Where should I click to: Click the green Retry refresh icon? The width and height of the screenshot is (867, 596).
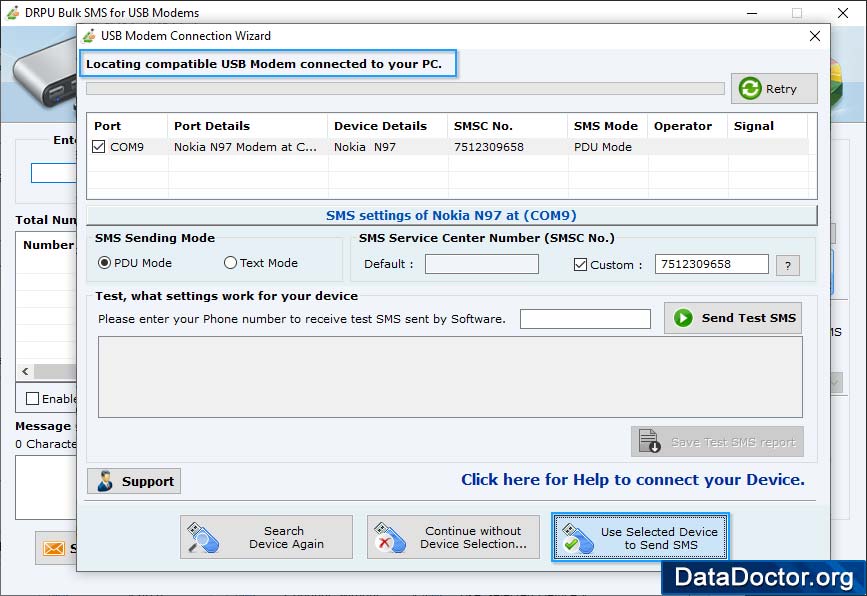pyautogui.click(x=750, y=88)
